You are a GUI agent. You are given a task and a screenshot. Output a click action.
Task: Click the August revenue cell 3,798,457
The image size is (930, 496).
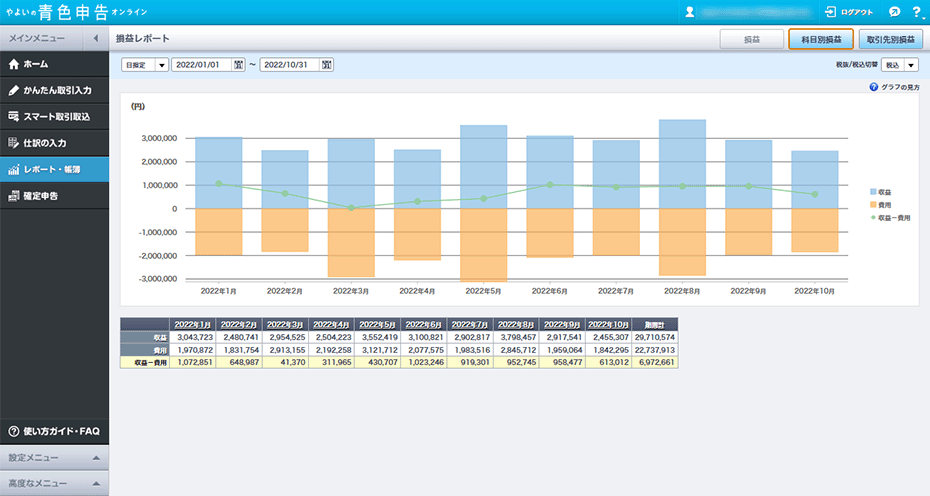click(517, 337)
